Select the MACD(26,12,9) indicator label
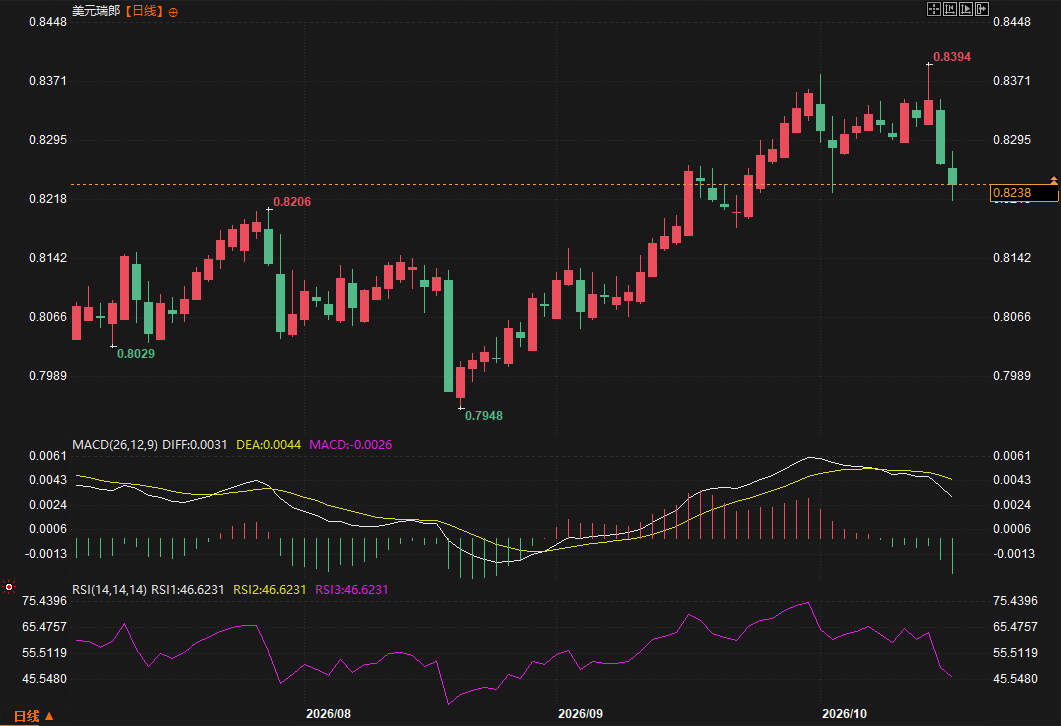The height and width of the screenshot is (726, 1061). click(x=115, y=445)
